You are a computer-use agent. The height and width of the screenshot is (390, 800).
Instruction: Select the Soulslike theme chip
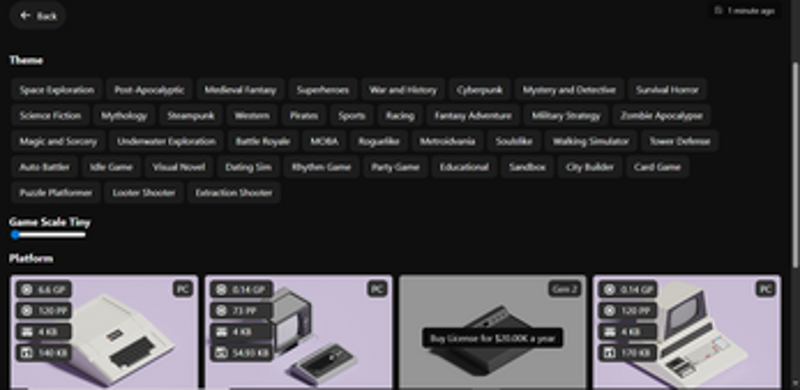tap(514, 141)
